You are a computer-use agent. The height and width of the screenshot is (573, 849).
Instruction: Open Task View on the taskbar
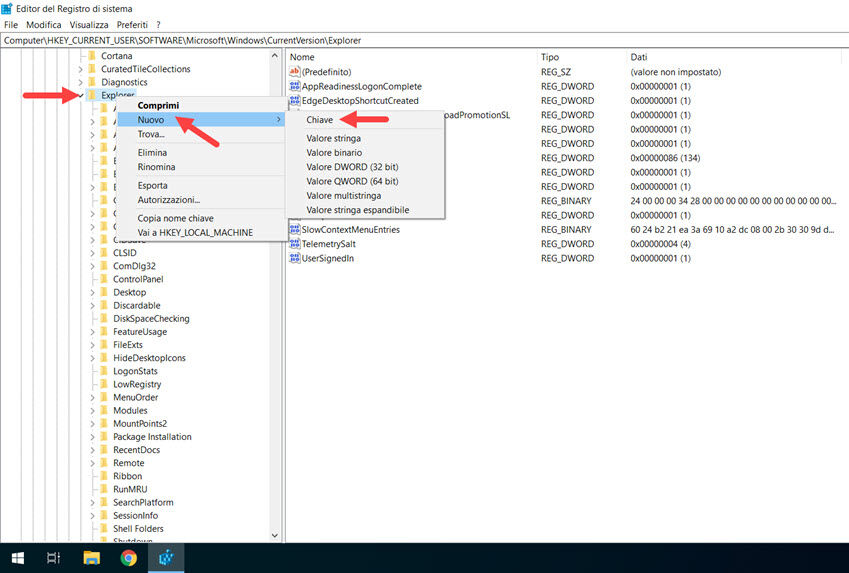53,558
